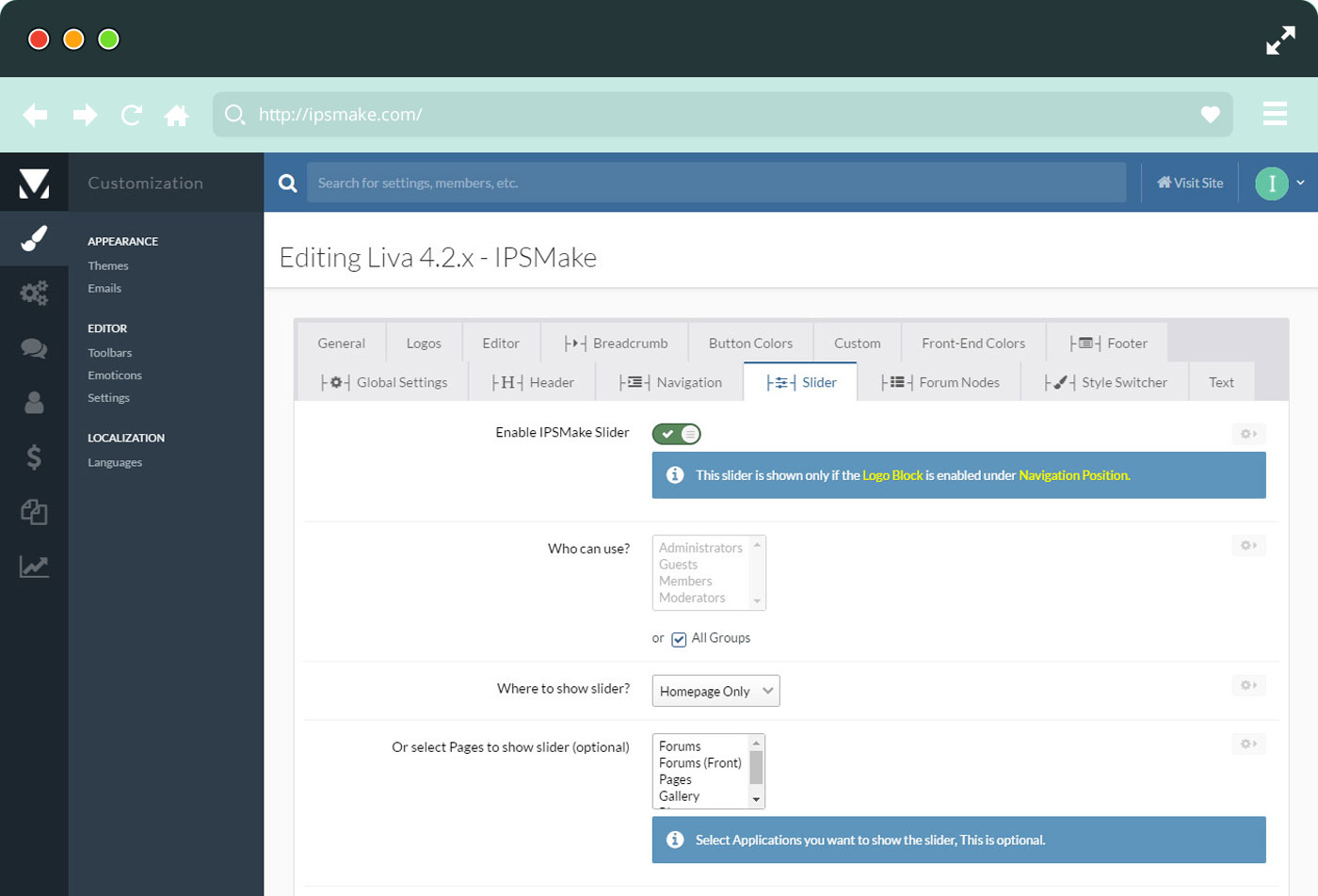This screenshot has width=1318, height=896.
Task: Click the browser address bar
Action: [x=722, y=115]
